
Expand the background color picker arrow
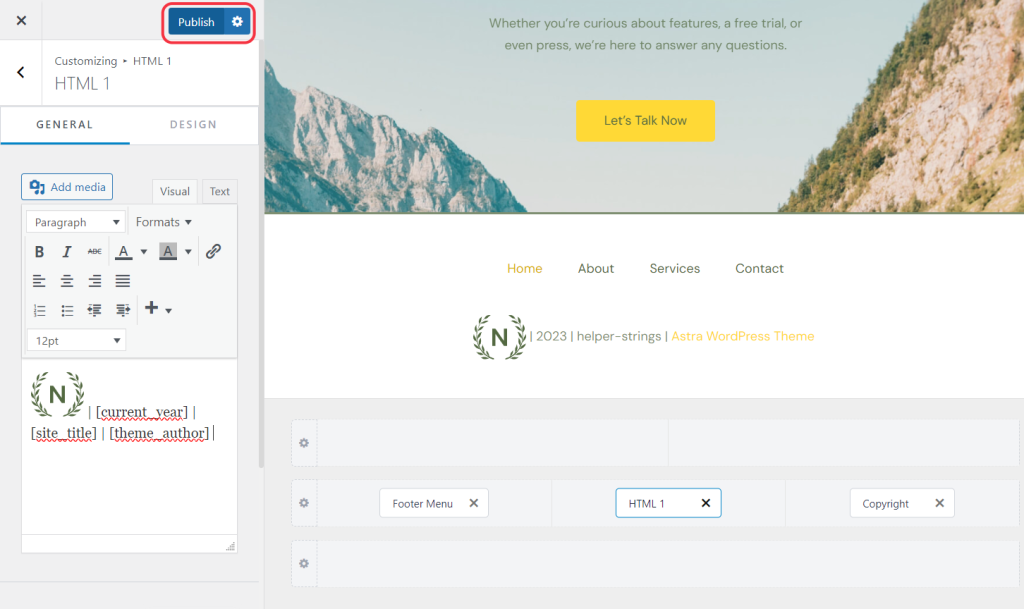point(188,251)
